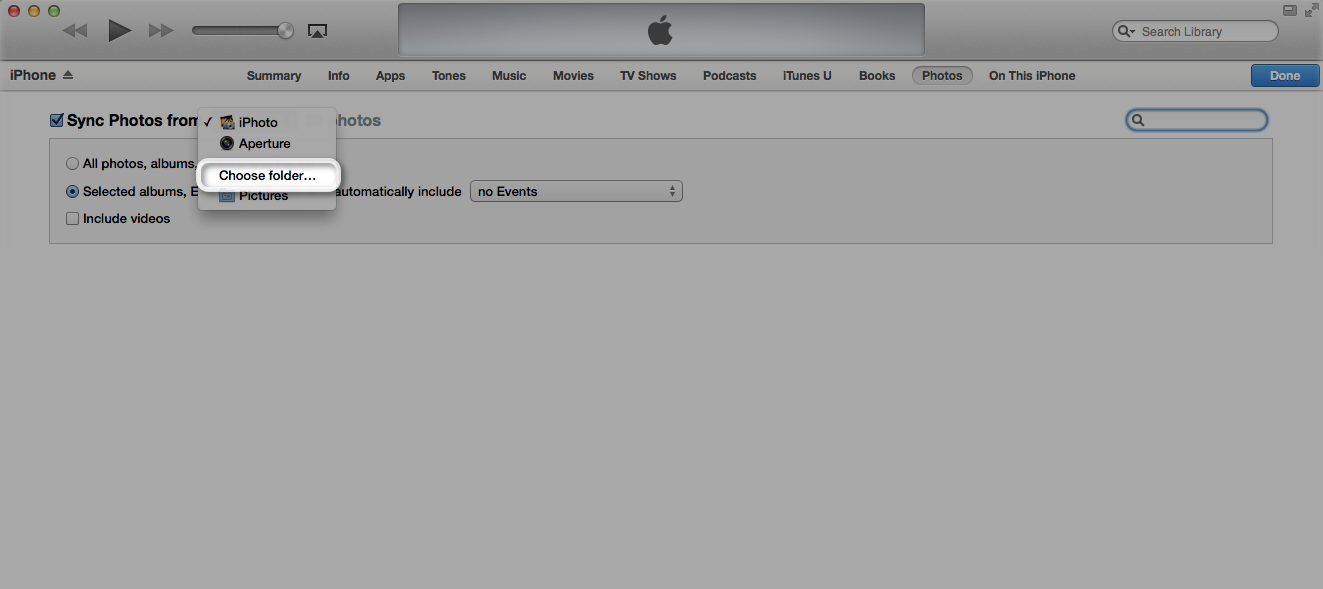Open the Movies tab
1323x589 pixels.
573,76
